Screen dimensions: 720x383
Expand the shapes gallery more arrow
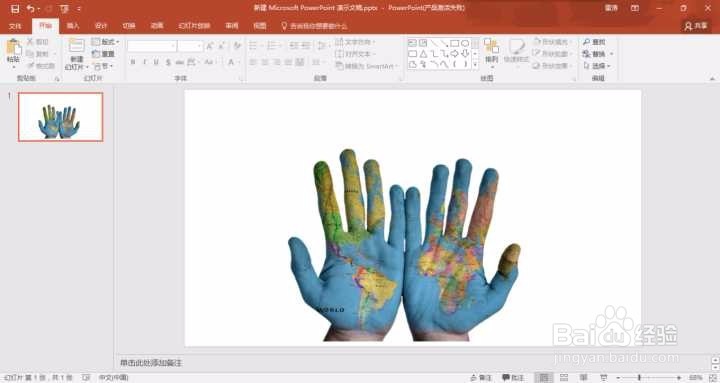(475, 65)
